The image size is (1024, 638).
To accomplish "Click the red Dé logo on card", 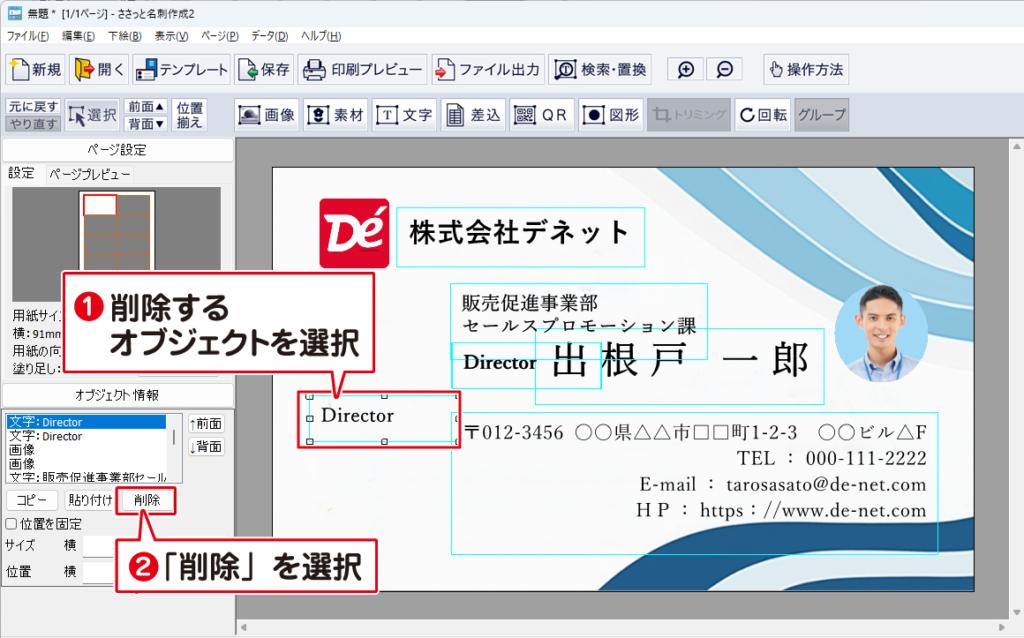I will [354, 233].
